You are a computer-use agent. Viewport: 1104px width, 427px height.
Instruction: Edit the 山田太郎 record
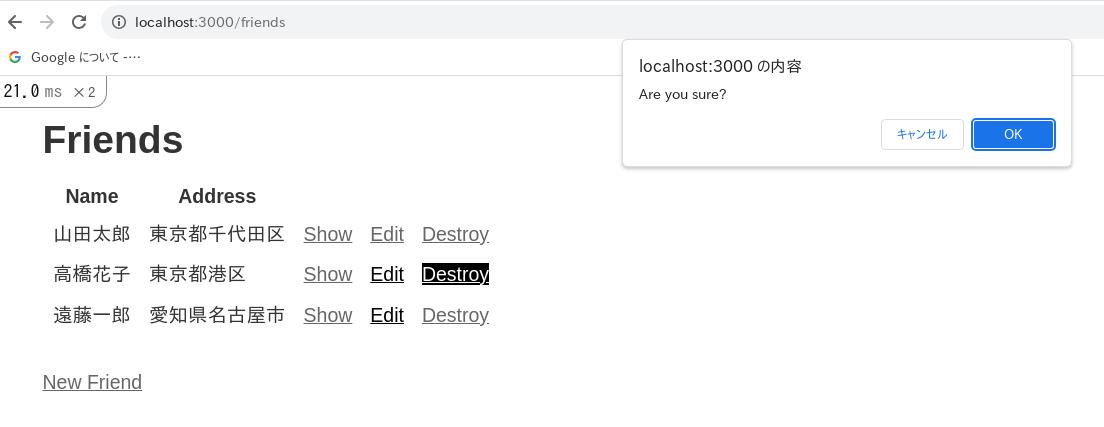(386, 234)
